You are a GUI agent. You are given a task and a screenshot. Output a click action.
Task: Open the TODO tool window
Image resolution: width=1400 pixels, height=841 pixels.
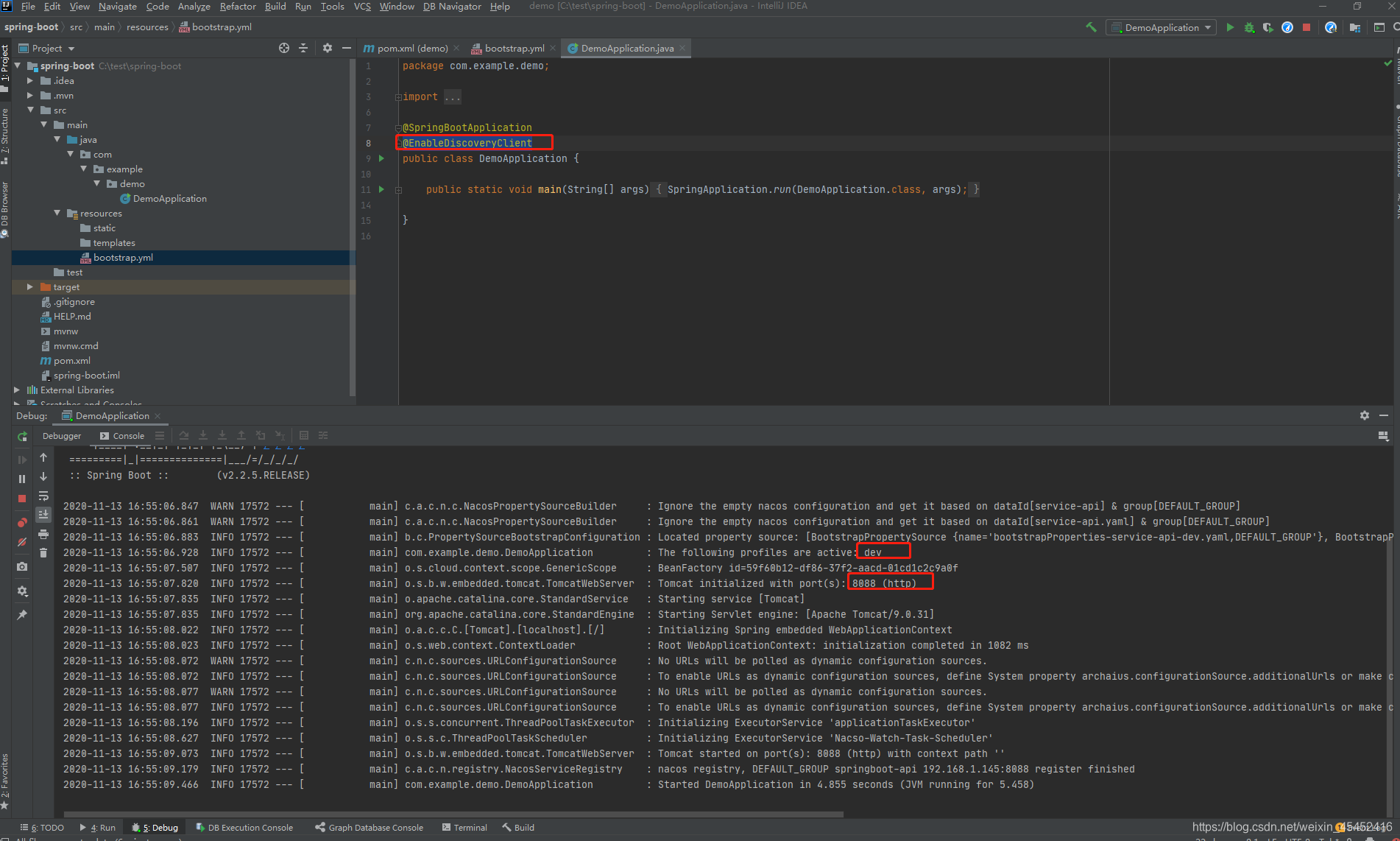[42, 828]
